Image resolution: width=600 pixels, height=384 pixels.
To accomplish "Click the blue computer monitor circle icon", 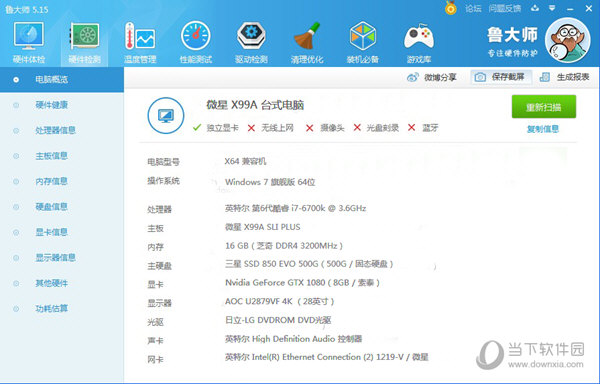I will coord(166,116).
